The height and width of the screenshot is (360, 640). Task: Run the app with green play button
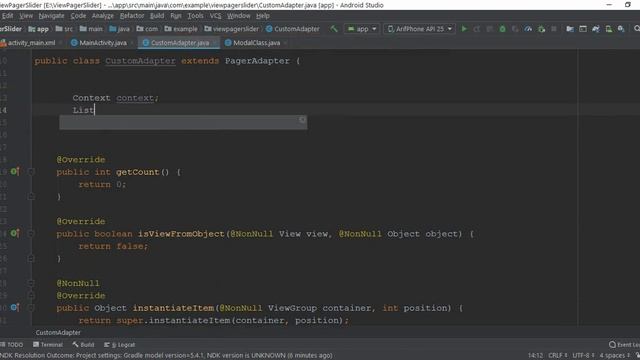[464, 29]
